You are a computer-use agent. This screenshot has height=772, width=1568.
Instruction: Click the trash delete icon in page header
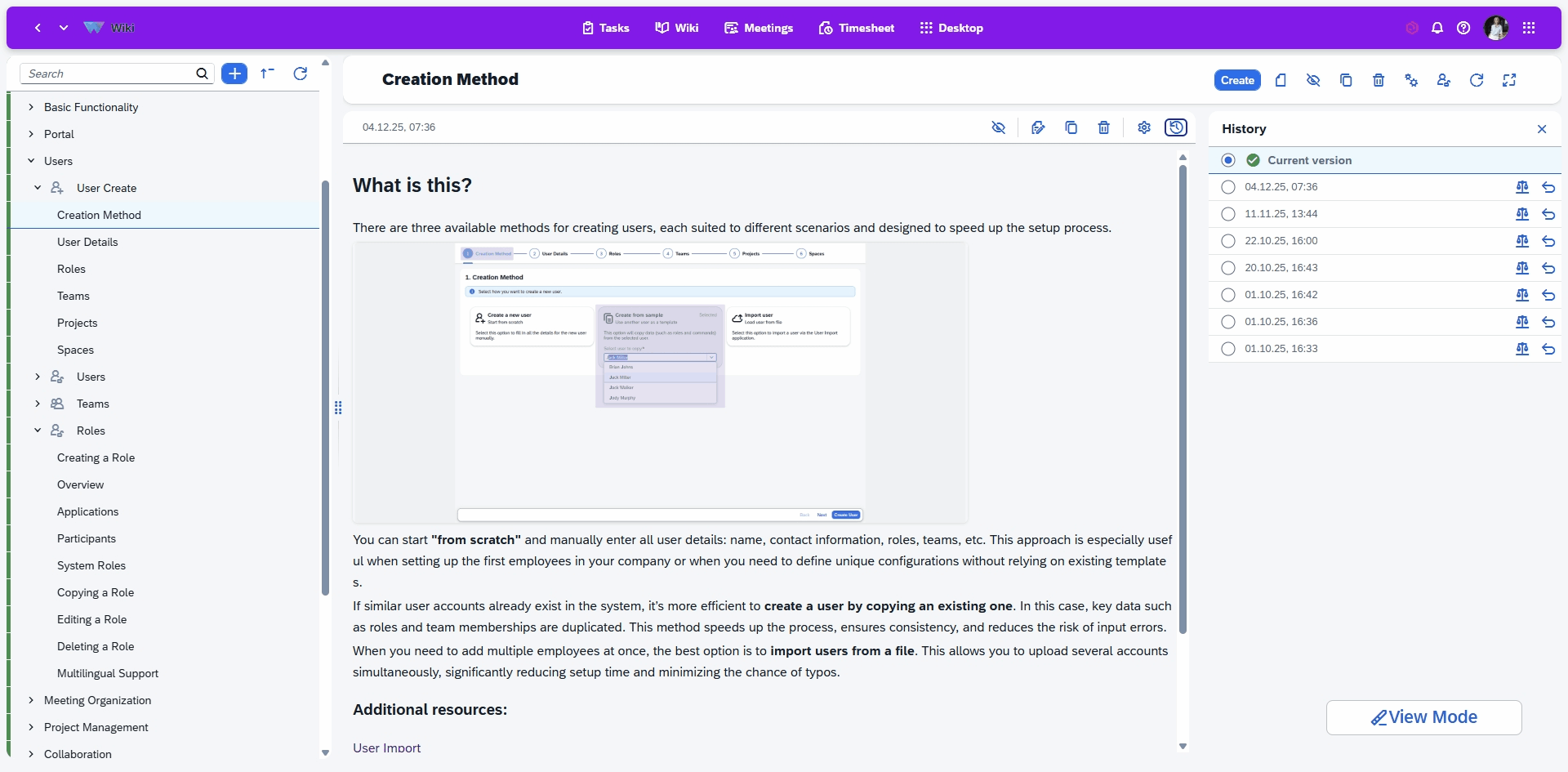pos(1379,80)
